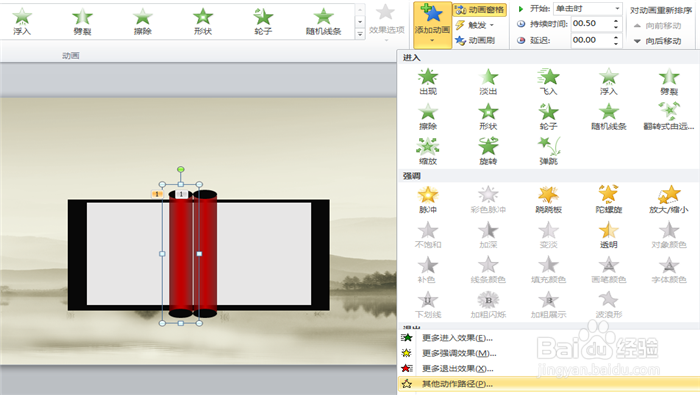
Task: Click 向前移动 reorder button
Action: click(x=657, y=25)
